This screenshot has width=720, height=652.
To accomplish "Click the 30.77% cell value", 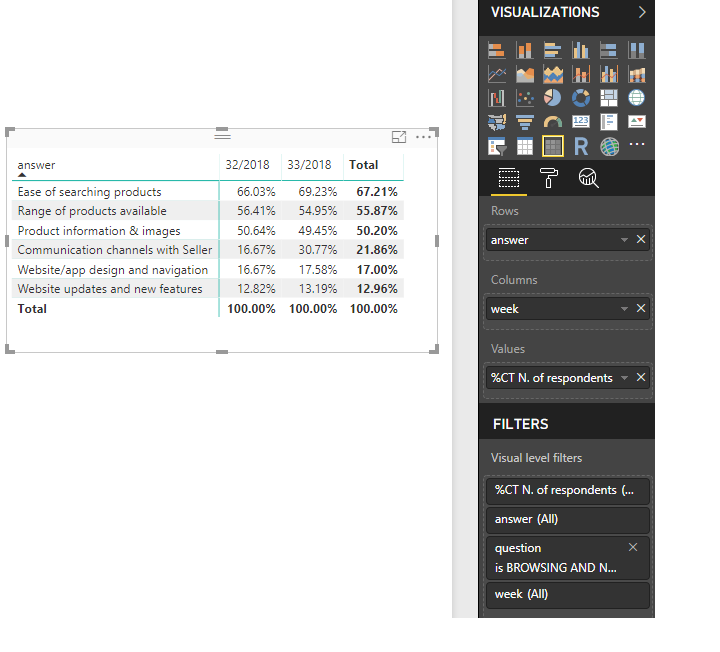I will pos(318,250).
